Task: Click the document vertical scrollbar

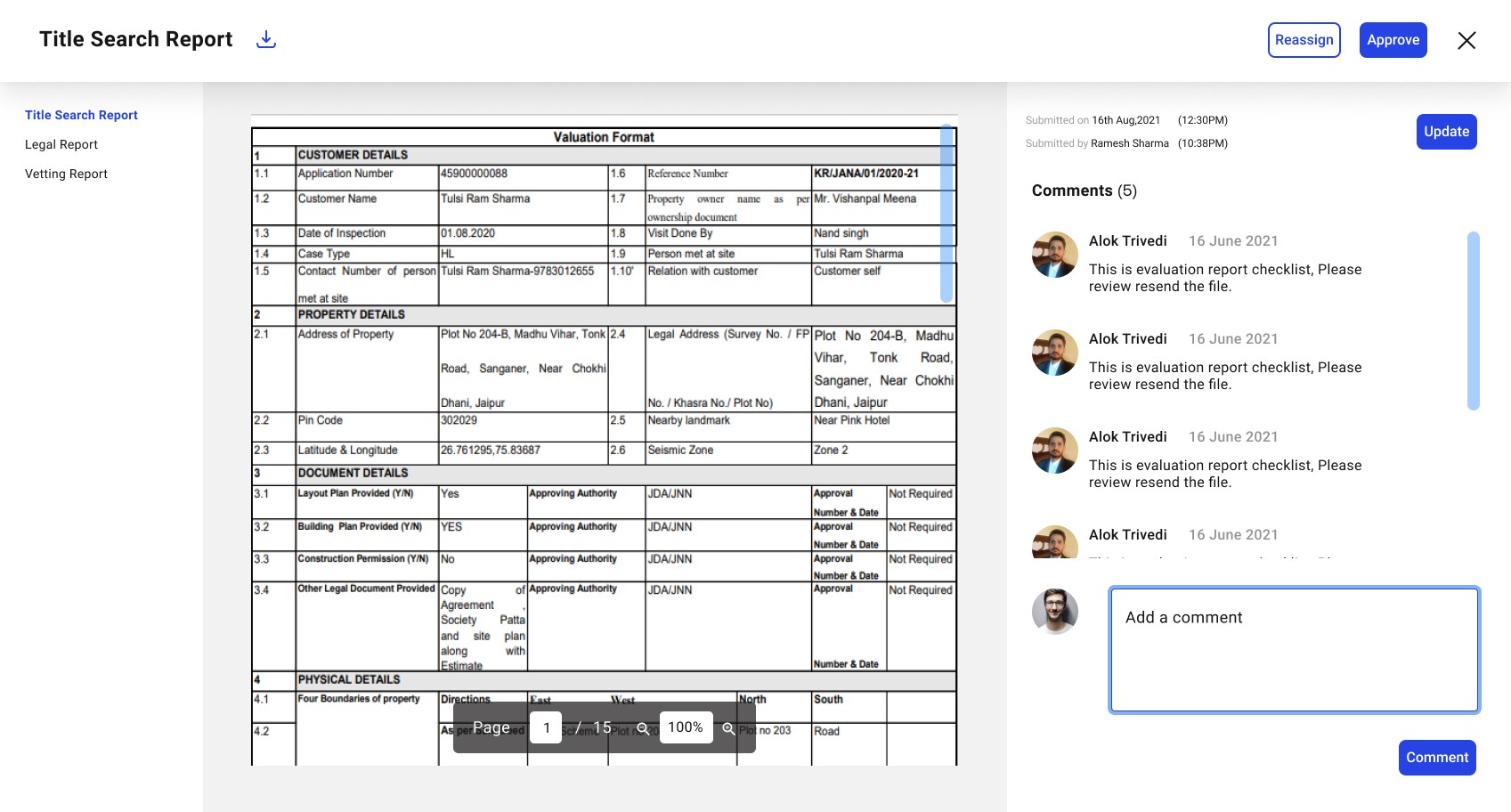Action: (x=946, y=214)
